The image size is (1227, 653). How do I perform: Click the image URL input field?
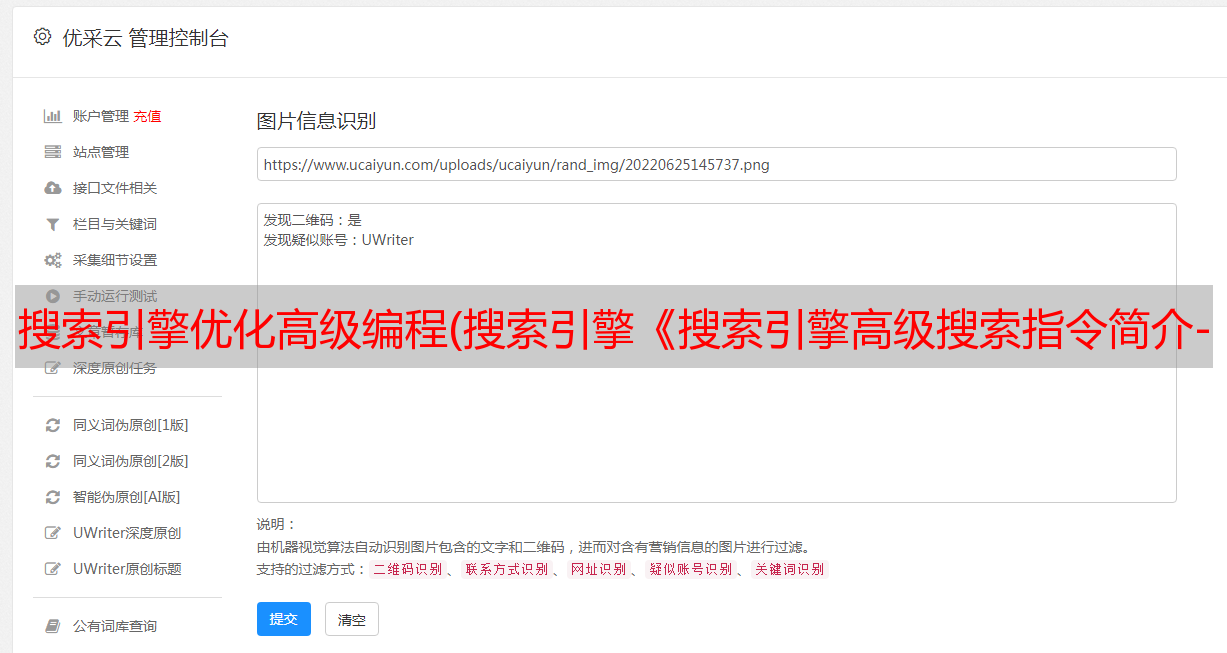[716, 164]
